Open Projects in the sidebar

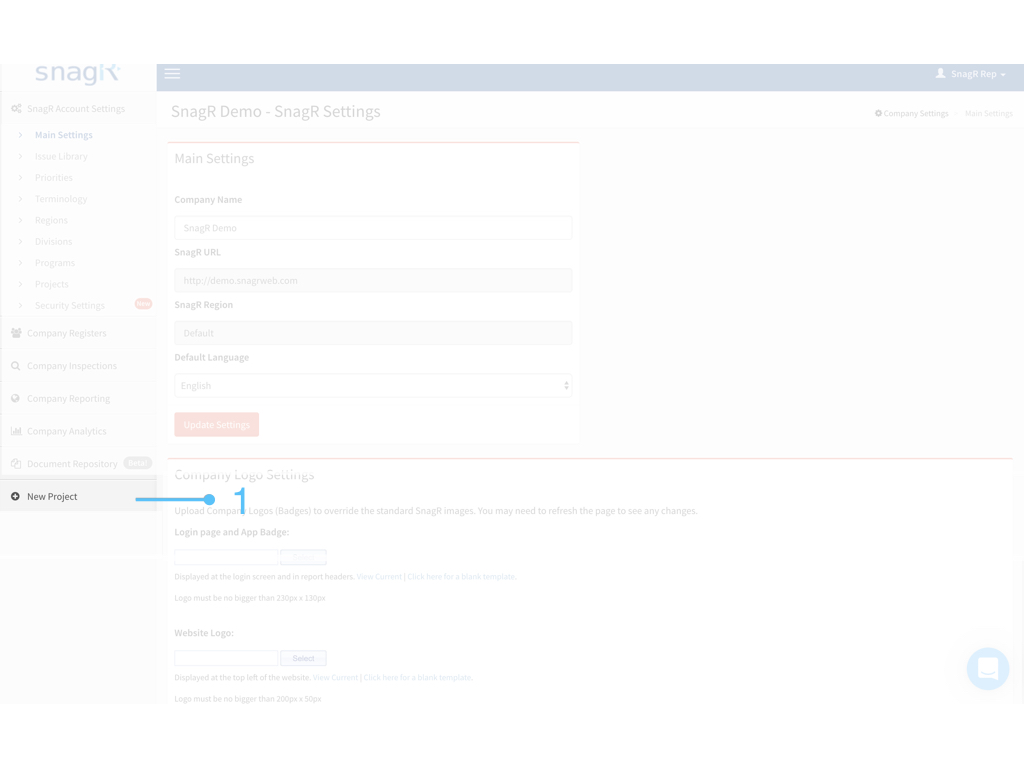tap(52, 284)
